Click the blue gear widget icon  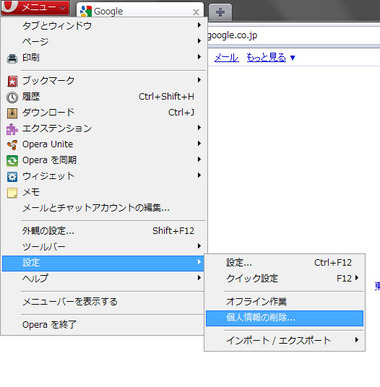(12, 177)
